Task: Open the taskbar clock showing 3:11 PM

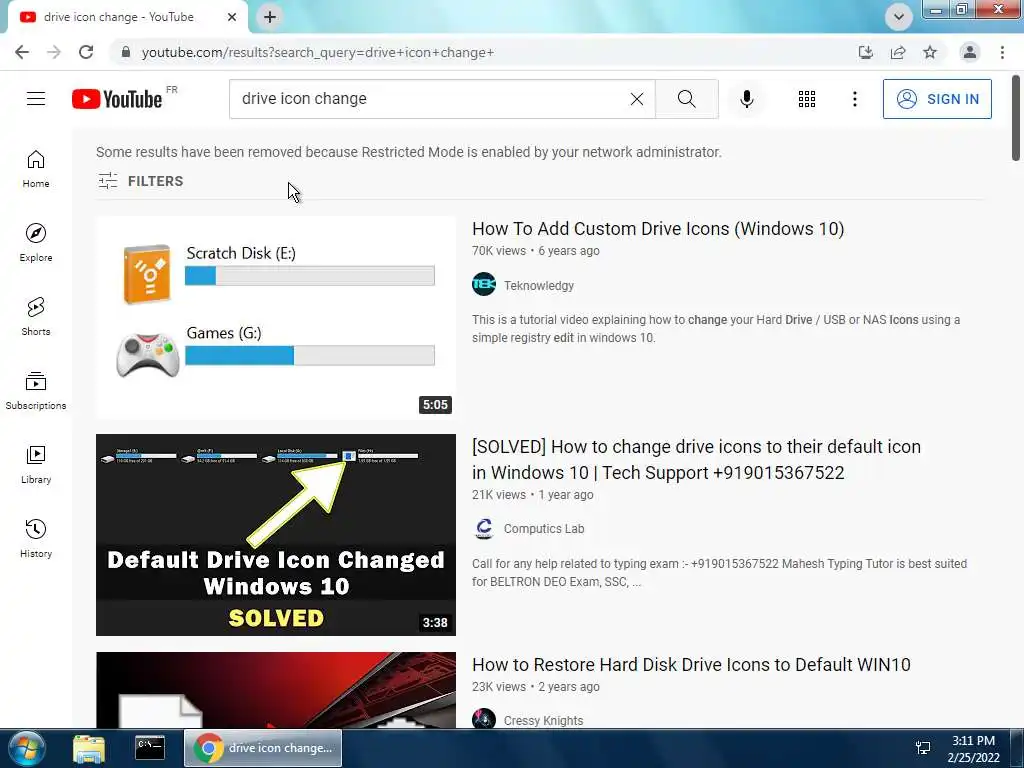Action: (x=973, y=748)
